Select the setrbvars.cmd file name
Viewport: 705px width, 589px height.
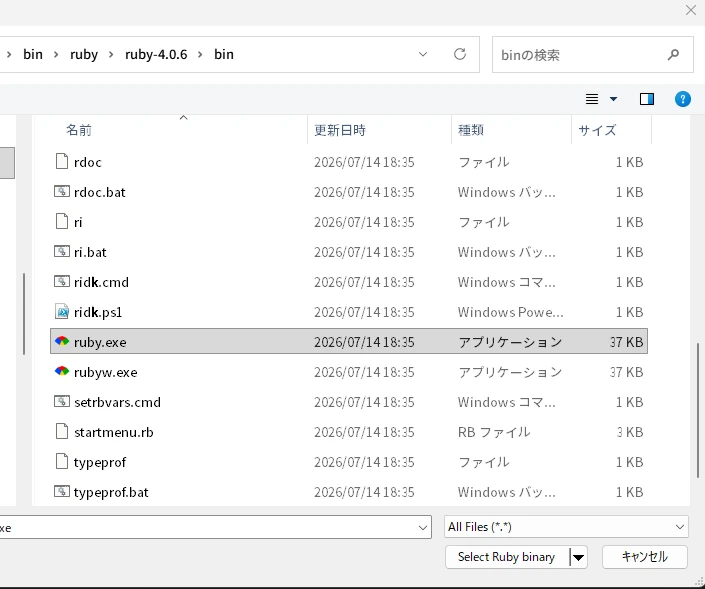117,402
